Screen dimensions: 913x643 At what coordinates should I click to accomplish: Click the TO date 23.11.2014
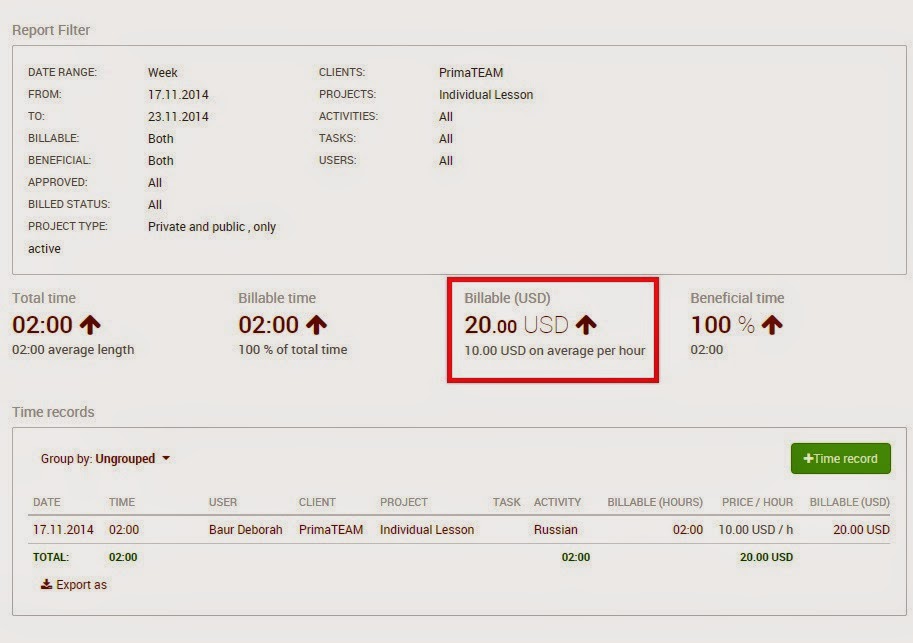click(178, 116)
